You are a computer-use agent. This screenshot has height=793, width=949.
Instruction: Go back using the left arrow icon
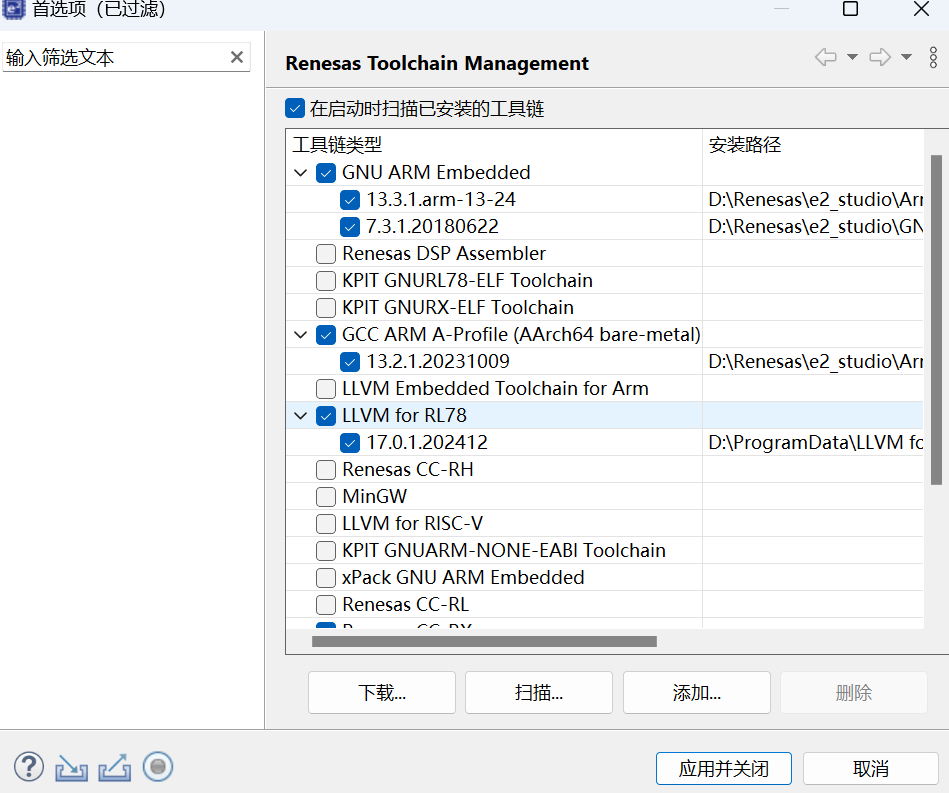tap(826, 57)
